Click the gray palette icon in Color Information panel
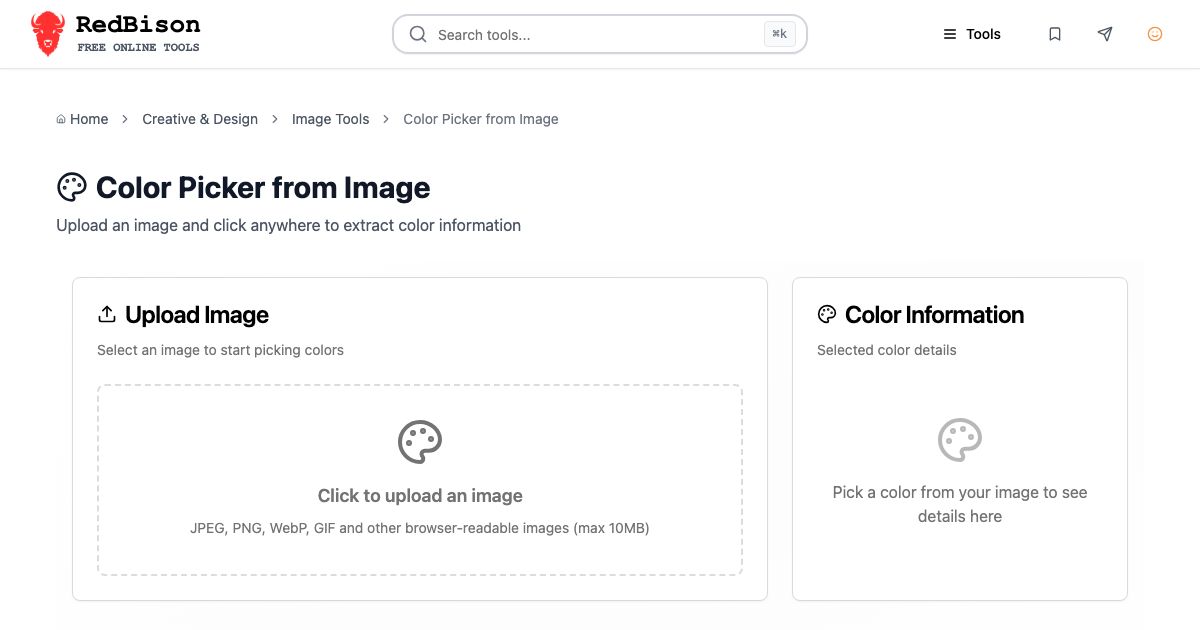The width and height of the screenshot is (1200, 630). point(960,440)
